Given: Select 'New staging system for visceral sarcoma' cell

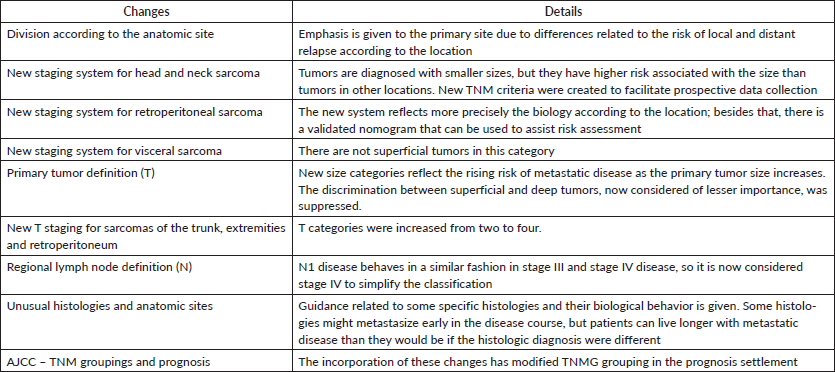Looking at the screenshot, I should click(146, 151).
